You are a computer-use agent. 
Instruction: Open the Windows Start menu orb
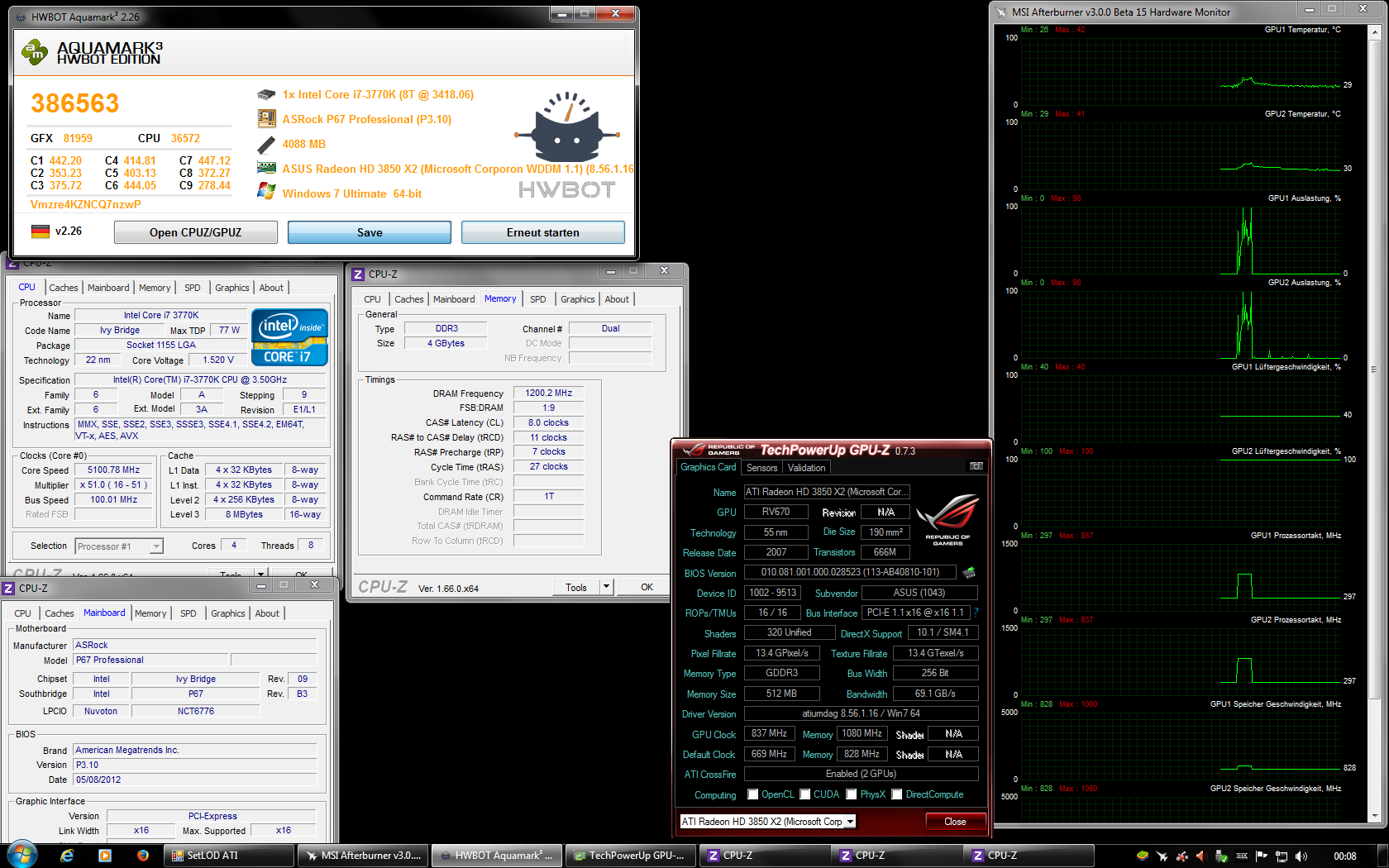coord(22,855)
